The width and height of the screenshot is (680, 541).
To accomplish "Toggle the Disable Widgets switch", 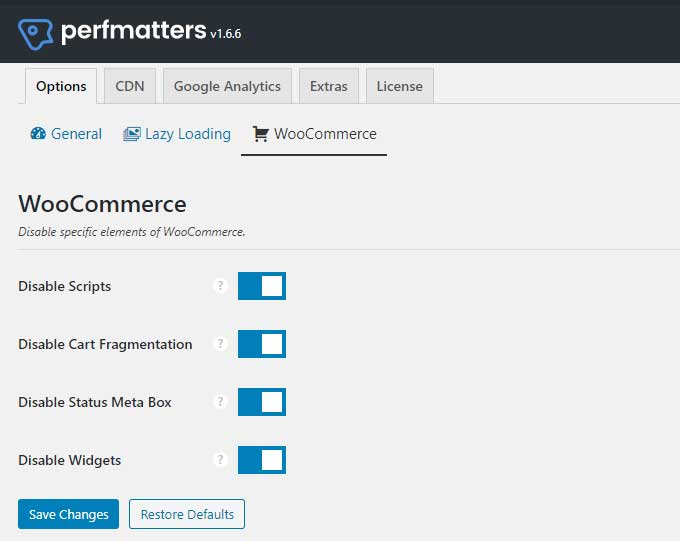I will [x=262, y=460].
